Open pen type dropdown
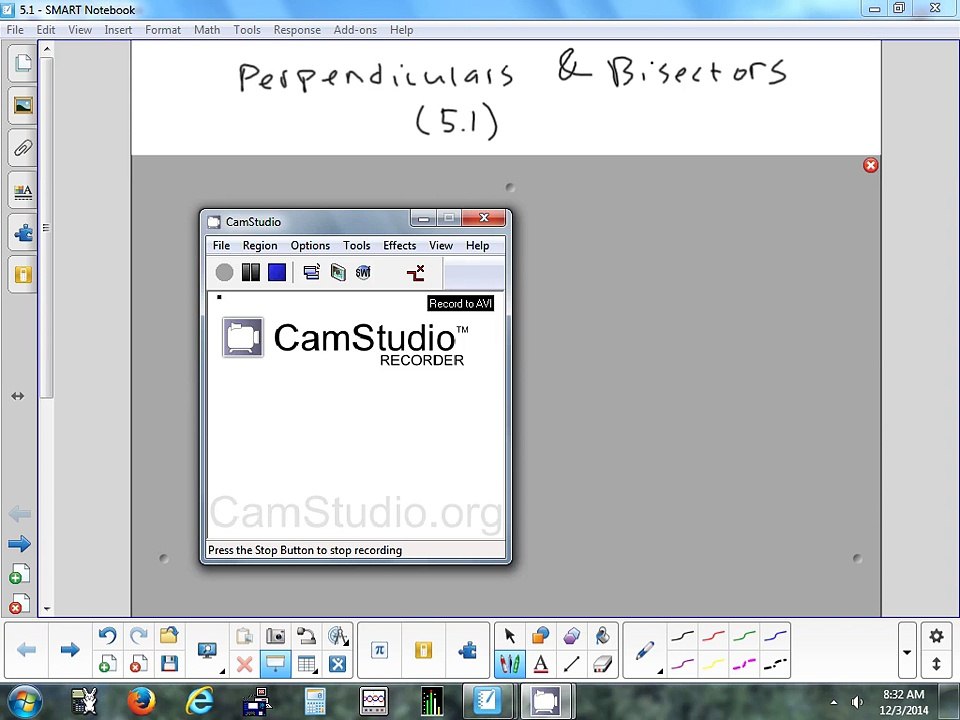This screenshot has height=720, width=960. [x=645, y=650]
